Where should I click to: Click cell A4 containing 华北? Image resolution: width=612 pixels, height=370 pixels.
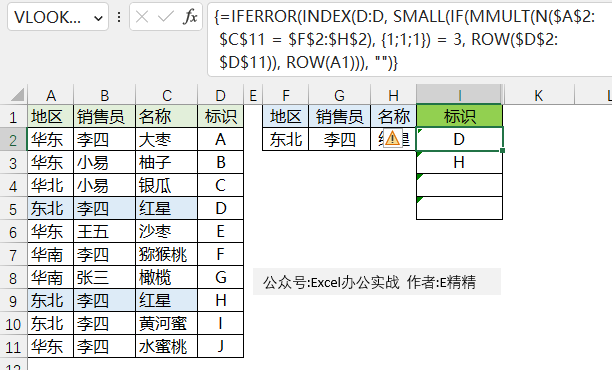click(x=51, y=185)
